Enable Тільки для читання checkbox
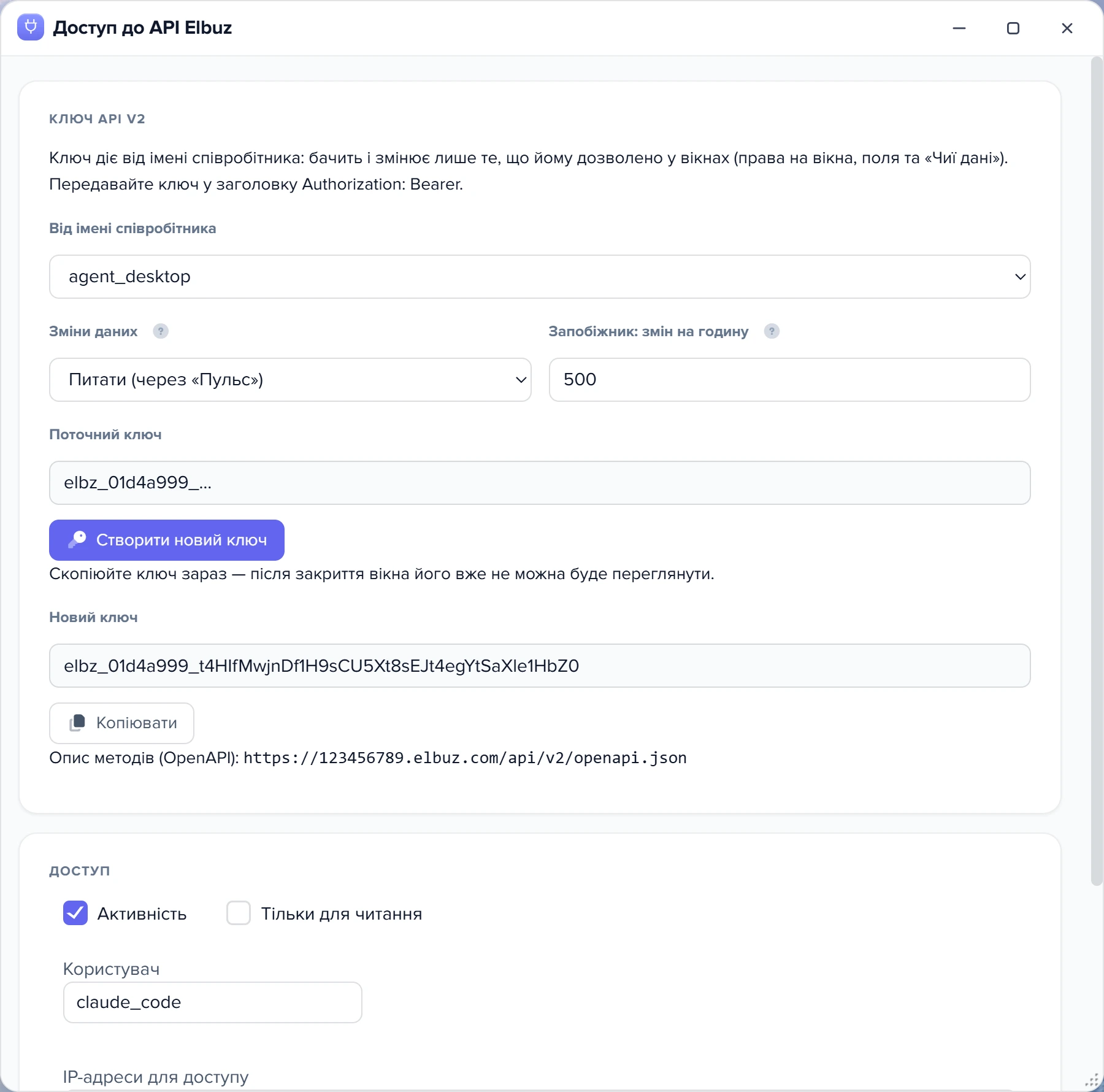 [239, 913]
